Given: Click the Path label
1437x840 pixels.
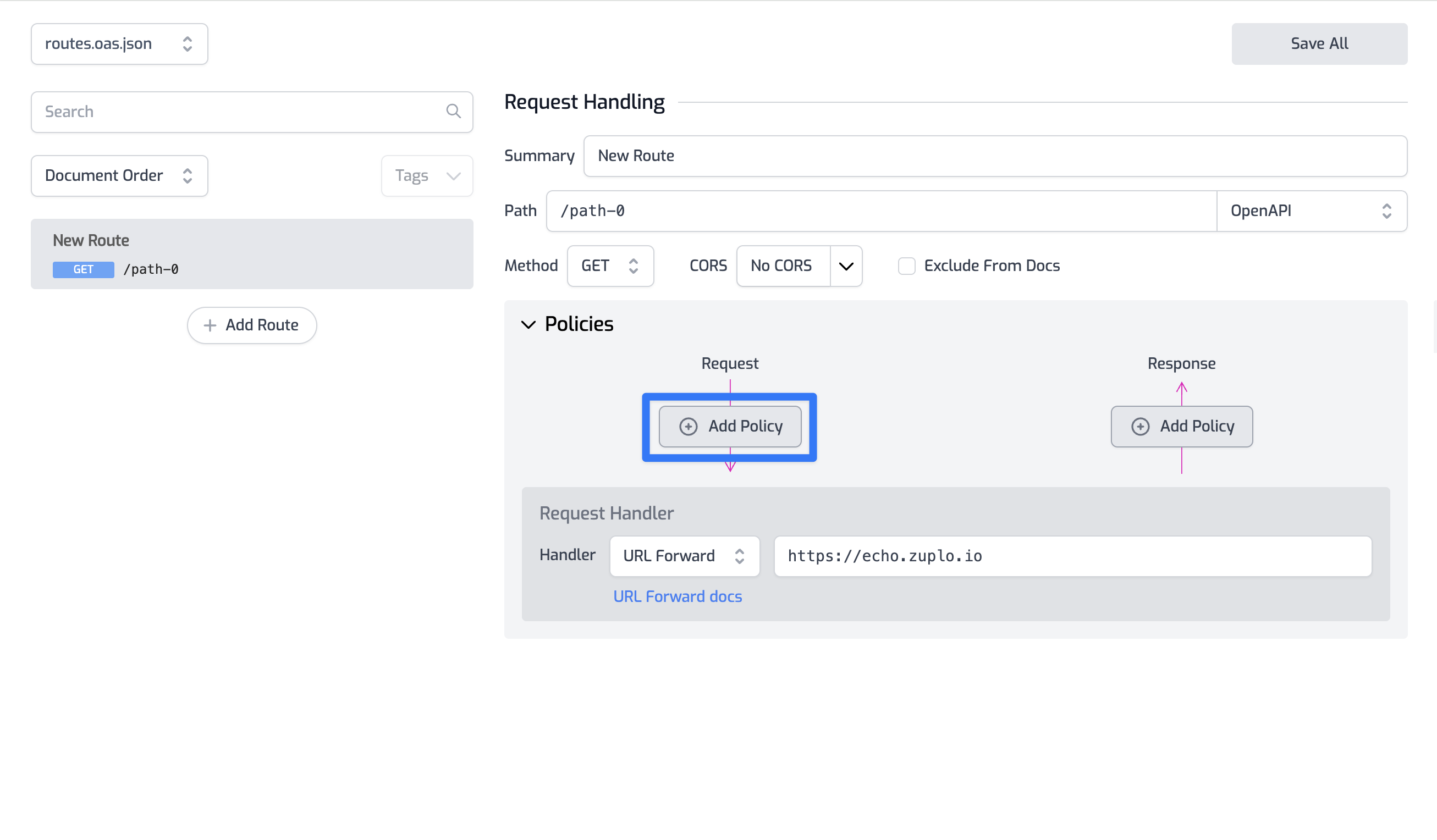Looking at the screenshot, I should (521, 211).
